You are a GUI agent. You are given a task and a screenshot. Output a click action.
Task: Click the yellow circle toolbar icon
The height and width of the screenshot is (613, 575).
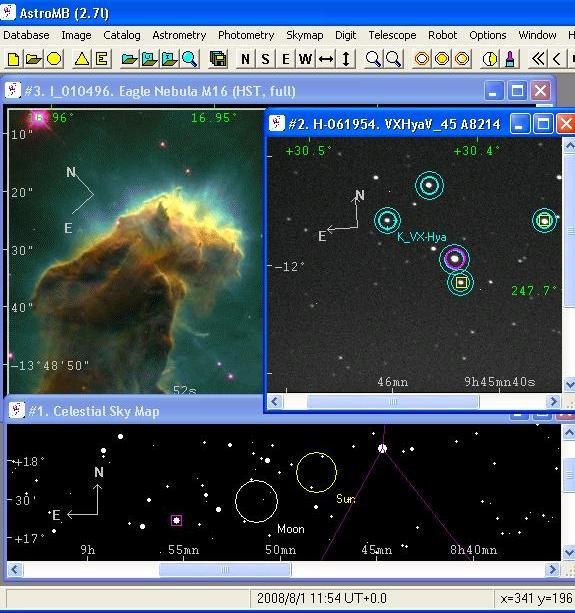(x=54, y=59)
